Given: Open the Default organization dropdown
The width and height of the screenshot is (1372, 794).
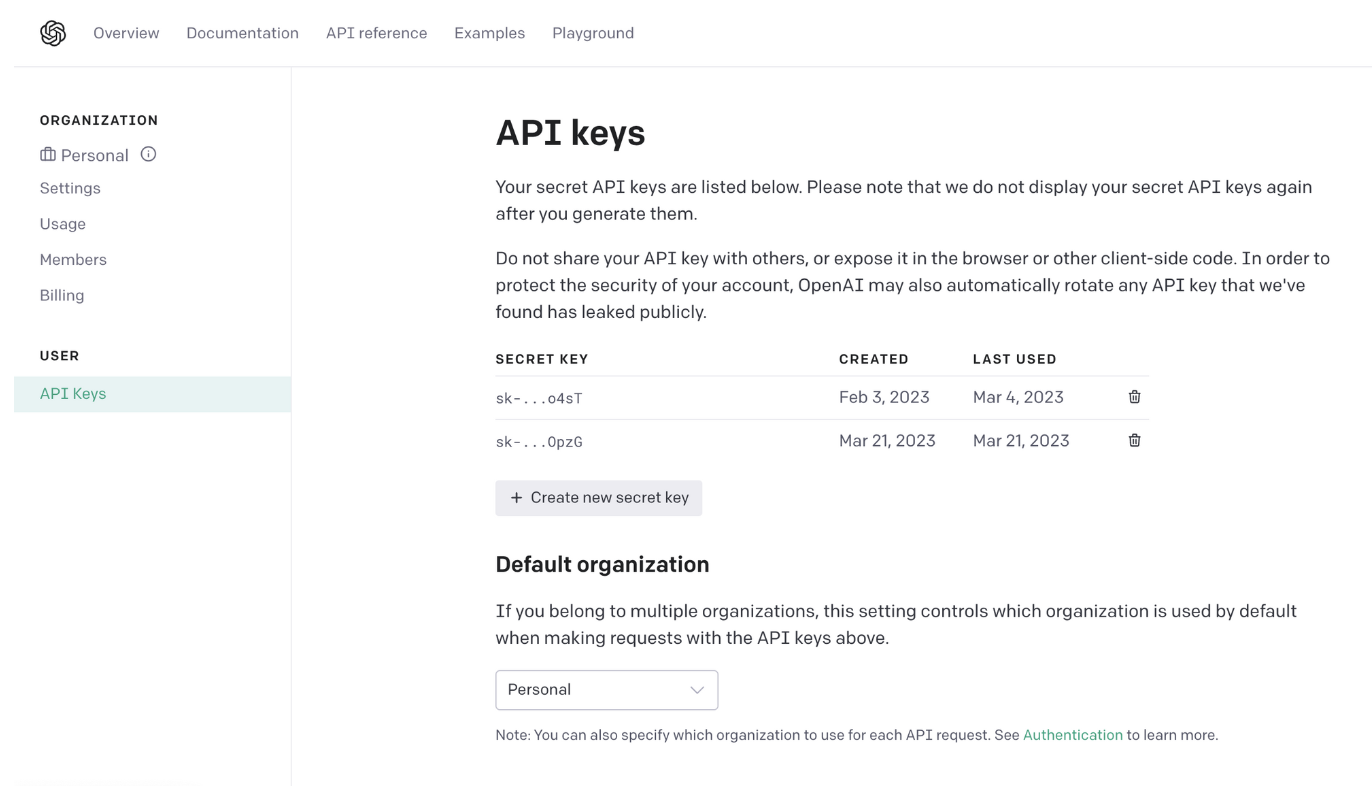Looking at the screenshot, I should pos(606,690).
